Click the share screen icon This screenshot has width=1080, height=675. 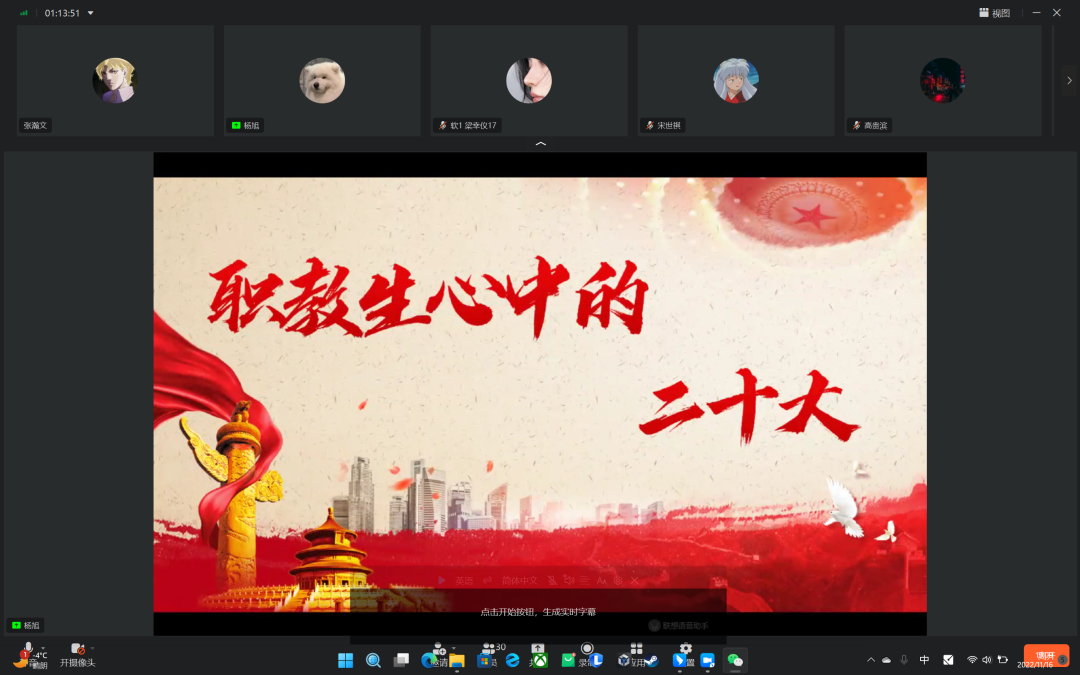pyautogui.click(x=537, y=650)
